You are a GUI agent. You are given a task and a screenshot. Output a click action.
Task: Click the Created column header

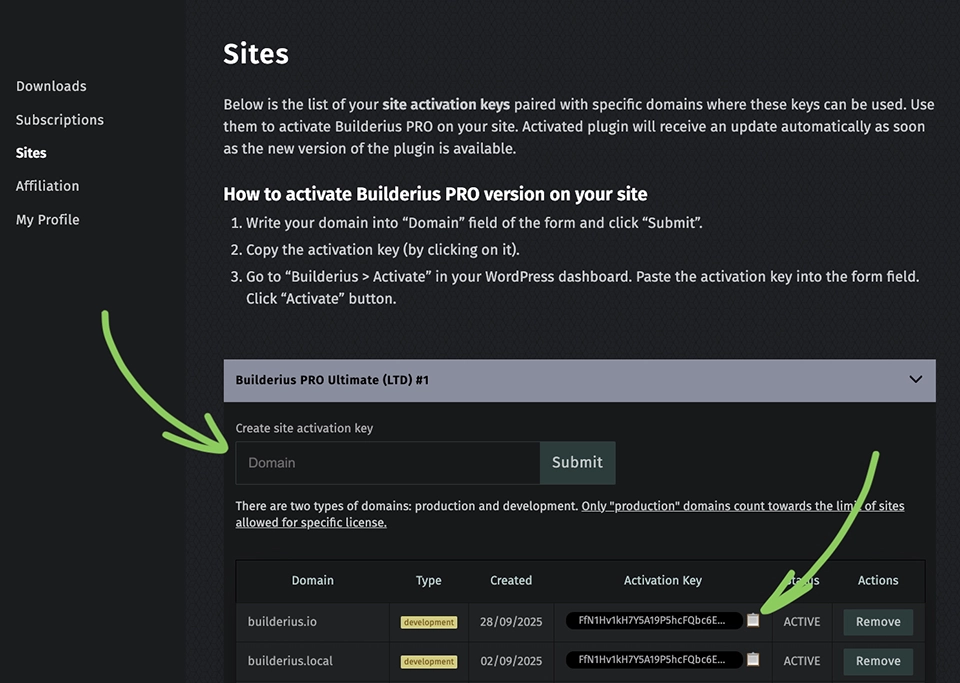(x=510, y=581)
